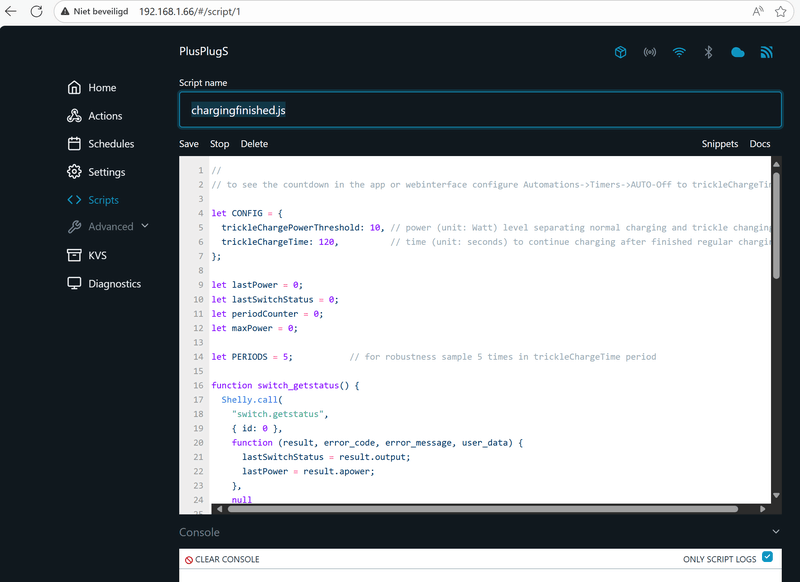Click the code editor vertical scrollbar thumb

click(776, 225)
